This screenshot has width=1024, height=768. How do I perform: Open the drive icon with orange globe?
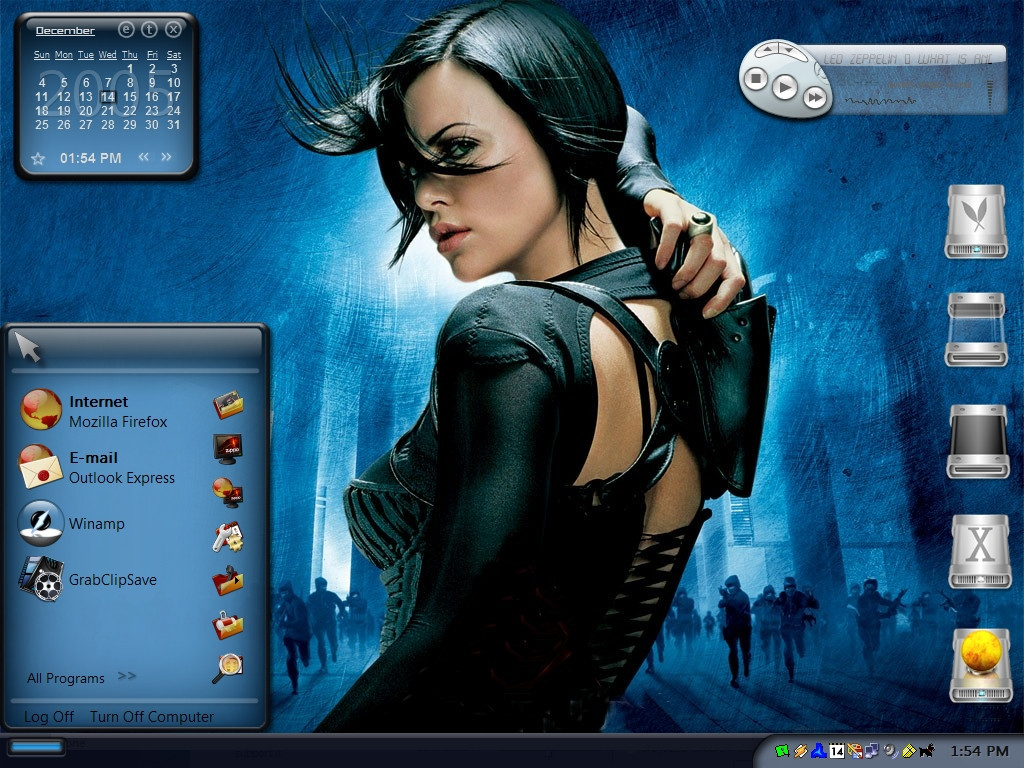click(x=981, y=665)
